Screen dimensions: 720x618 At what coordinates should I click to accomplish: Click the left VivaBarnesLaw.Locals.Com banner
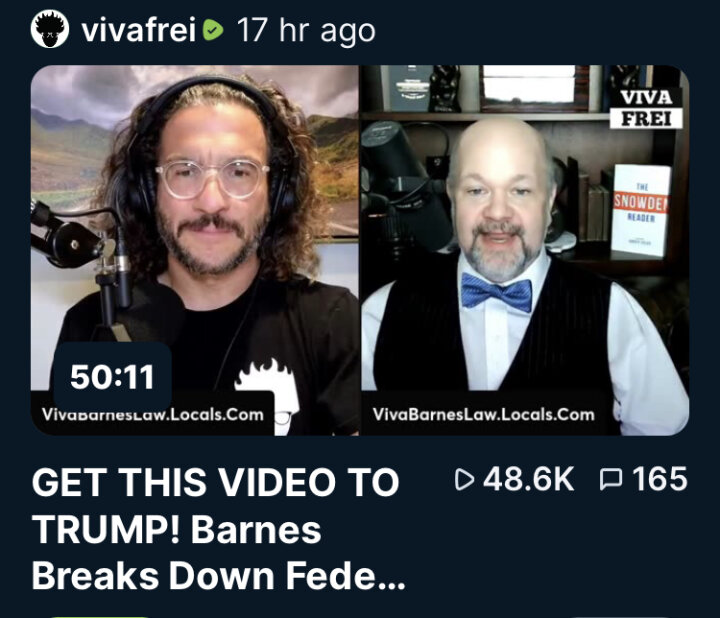click(153, 415)
